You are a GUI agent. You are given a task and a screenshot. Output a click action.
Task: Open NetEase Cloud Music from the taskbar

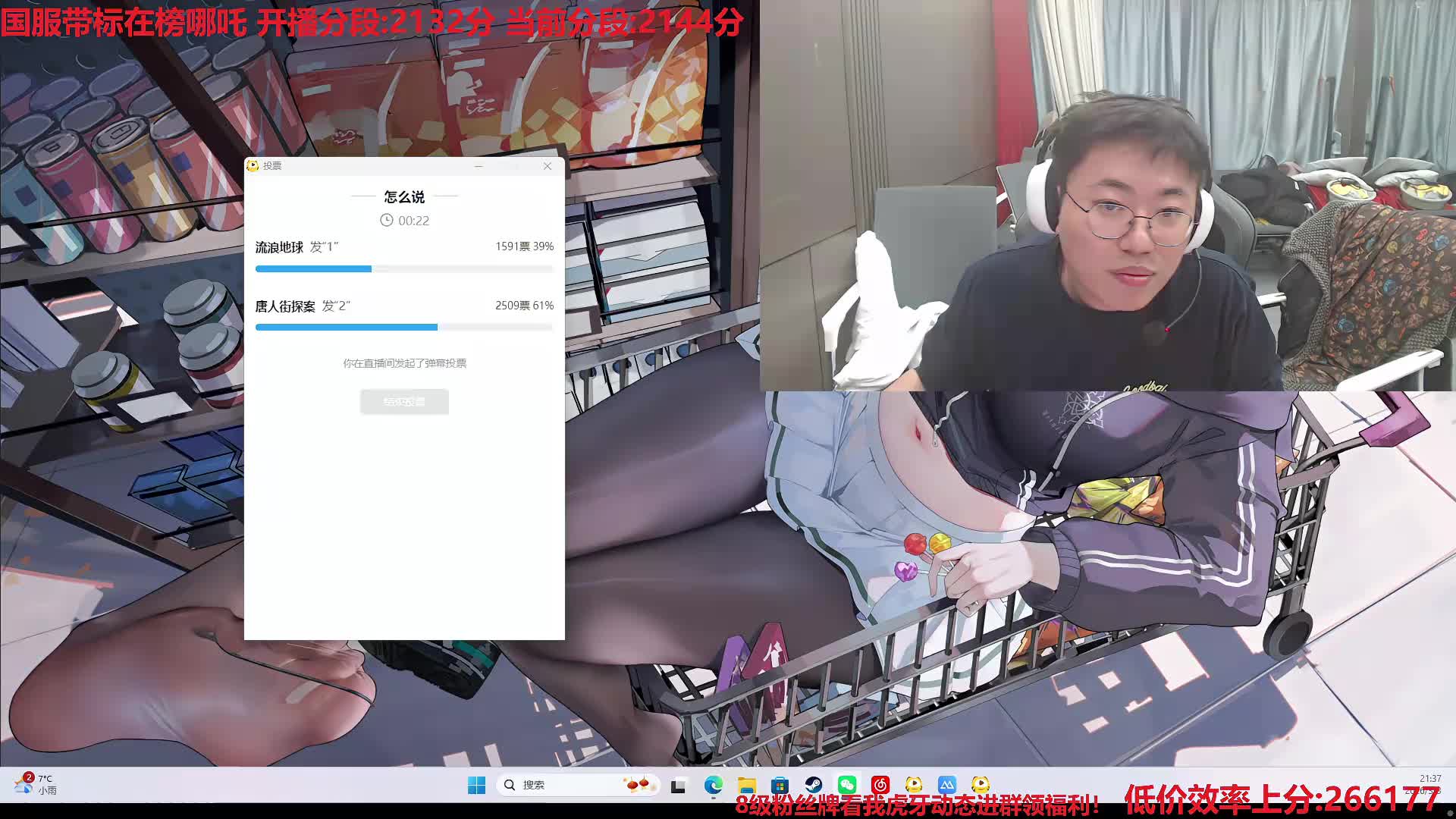tap(880, 785)
